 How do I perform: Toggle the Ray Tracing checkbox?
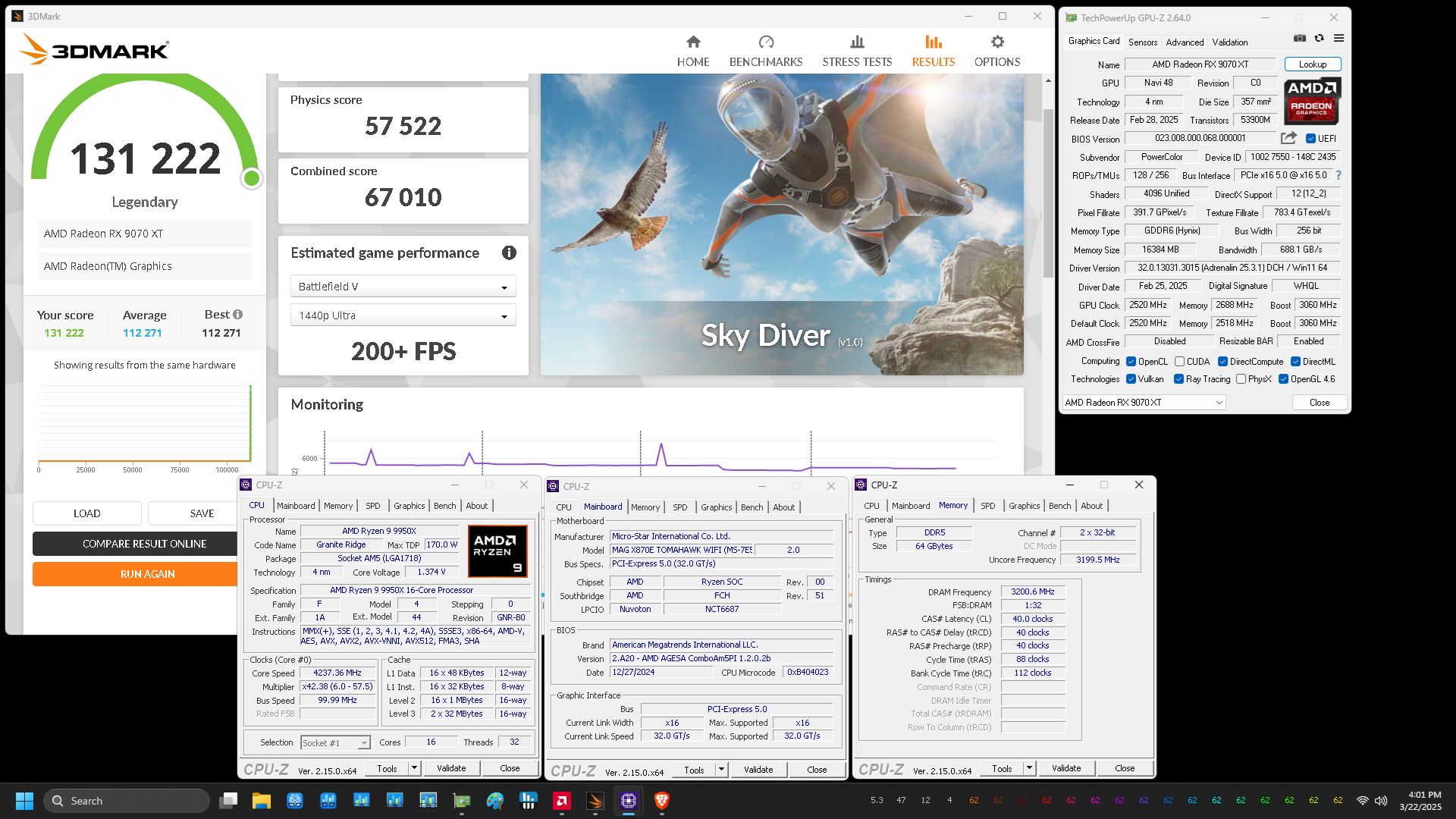pyautogui.click(x=1178, y=379)
